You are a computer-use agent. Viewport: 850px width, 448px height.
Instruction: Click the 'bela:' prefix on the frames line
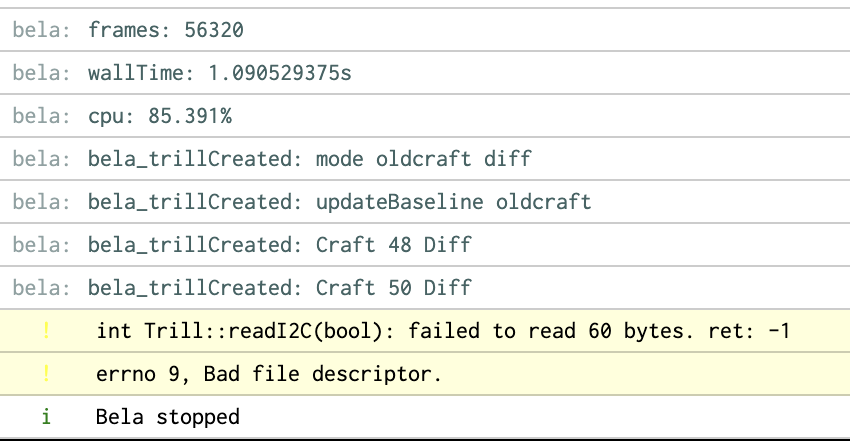coord(42,30)
